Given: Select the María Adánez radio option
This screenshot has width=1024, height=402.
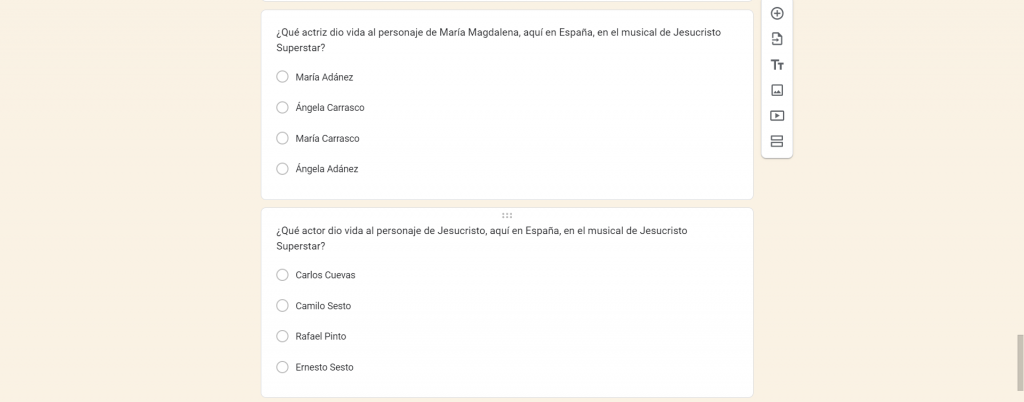Looking at the screenshot, I should [282, 77].
